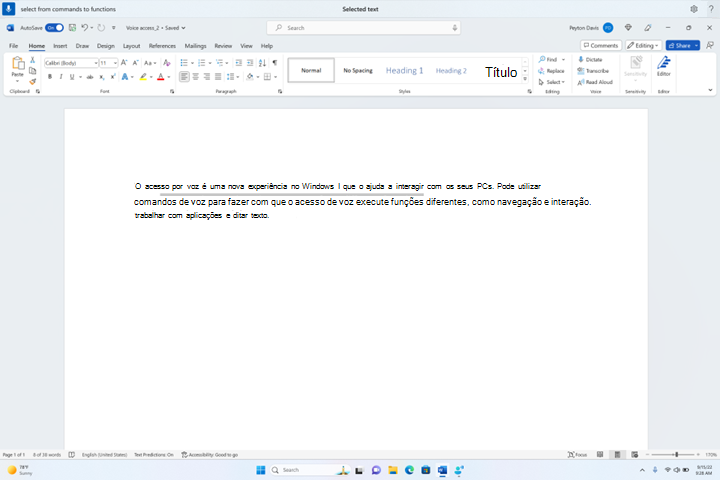Increase font size with the larger A
The width and height of the screenshot is (720, 480).
(x=124, y=63)
